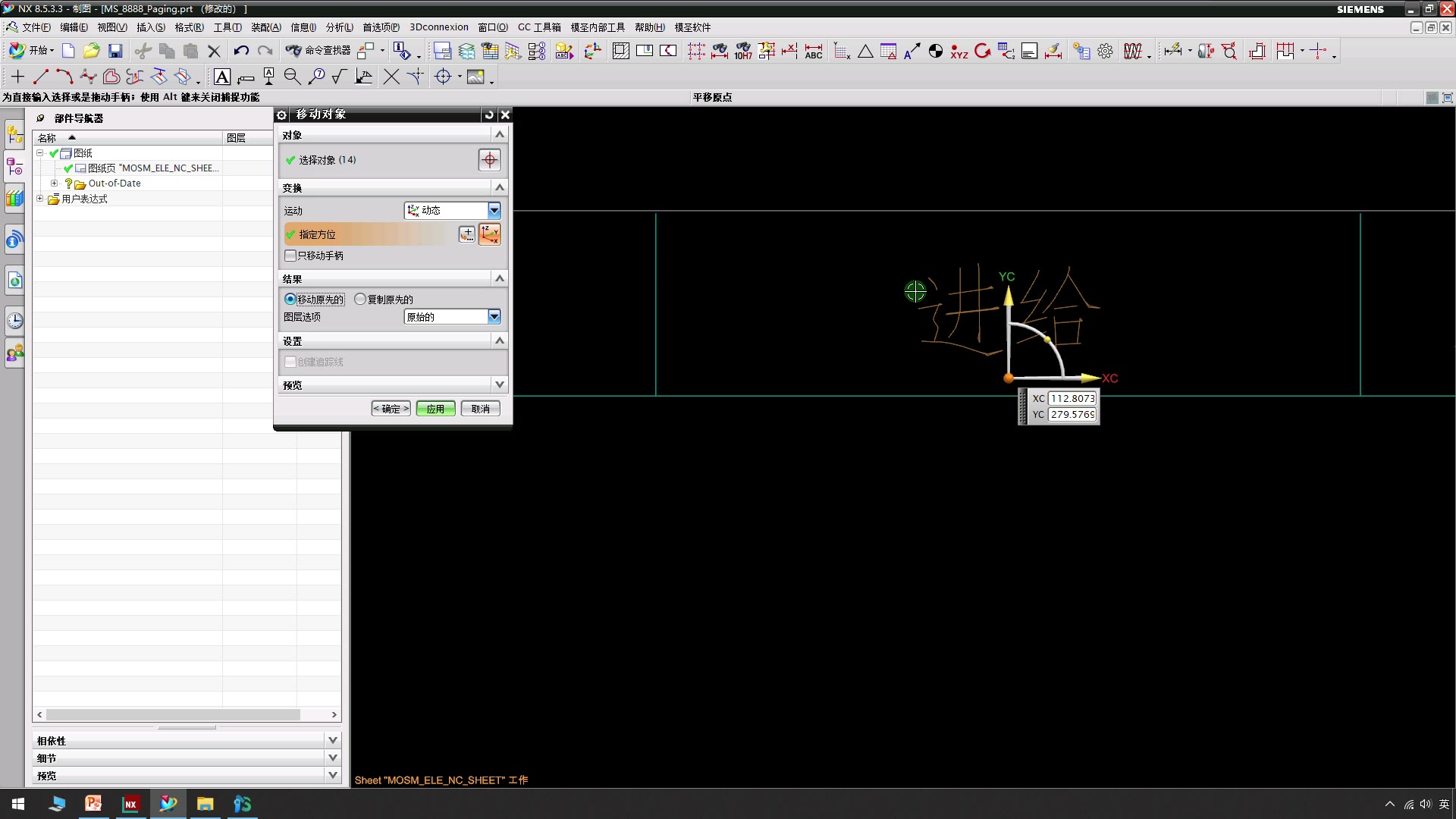1456x819 pixels.
Task: Toggle the checkmark on 图纸页 MOSM_ELE_NC_SHEE row
Action: click(x=68, y=168)
